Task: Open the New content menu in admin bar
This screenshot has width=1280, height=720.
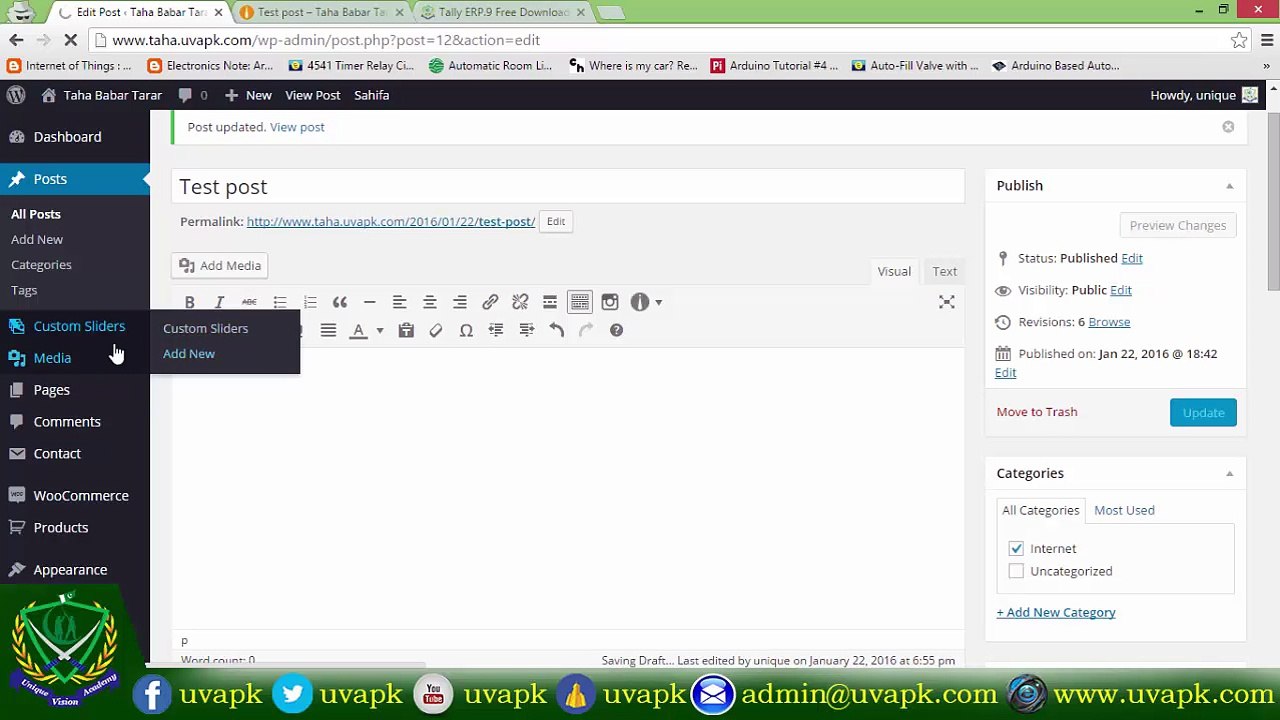Action: pyautogui.click(x=248, y=95)
